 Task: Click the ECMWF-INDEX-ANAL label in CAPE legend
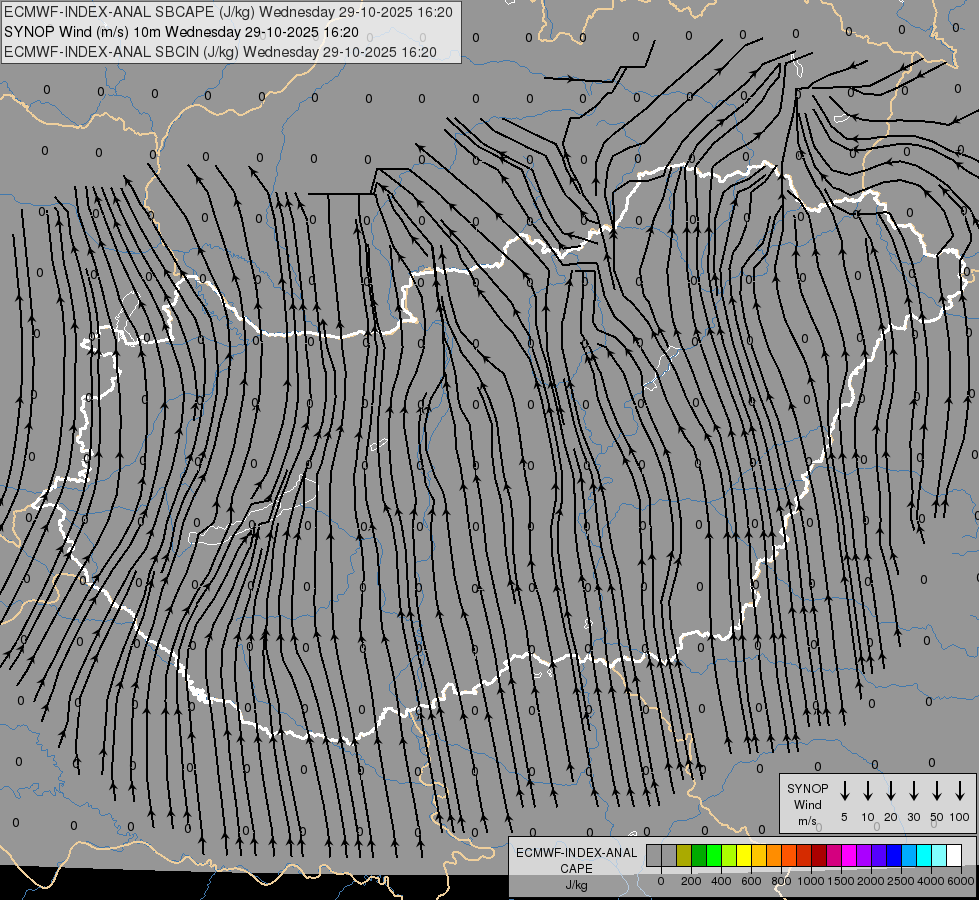pyautogui.click(x=576, y=853)
